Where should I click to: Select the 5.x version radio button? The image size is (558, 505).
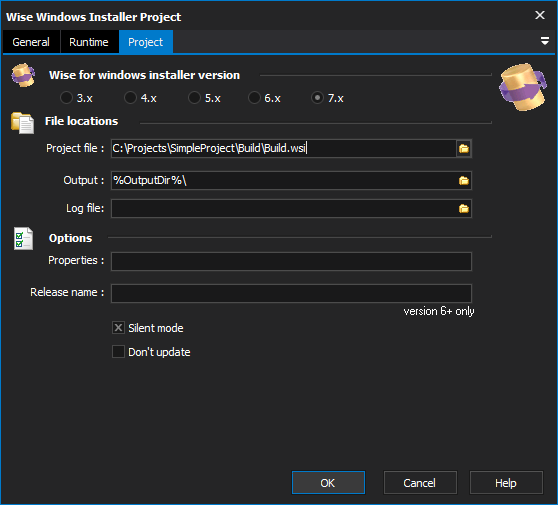pos(194,98)
